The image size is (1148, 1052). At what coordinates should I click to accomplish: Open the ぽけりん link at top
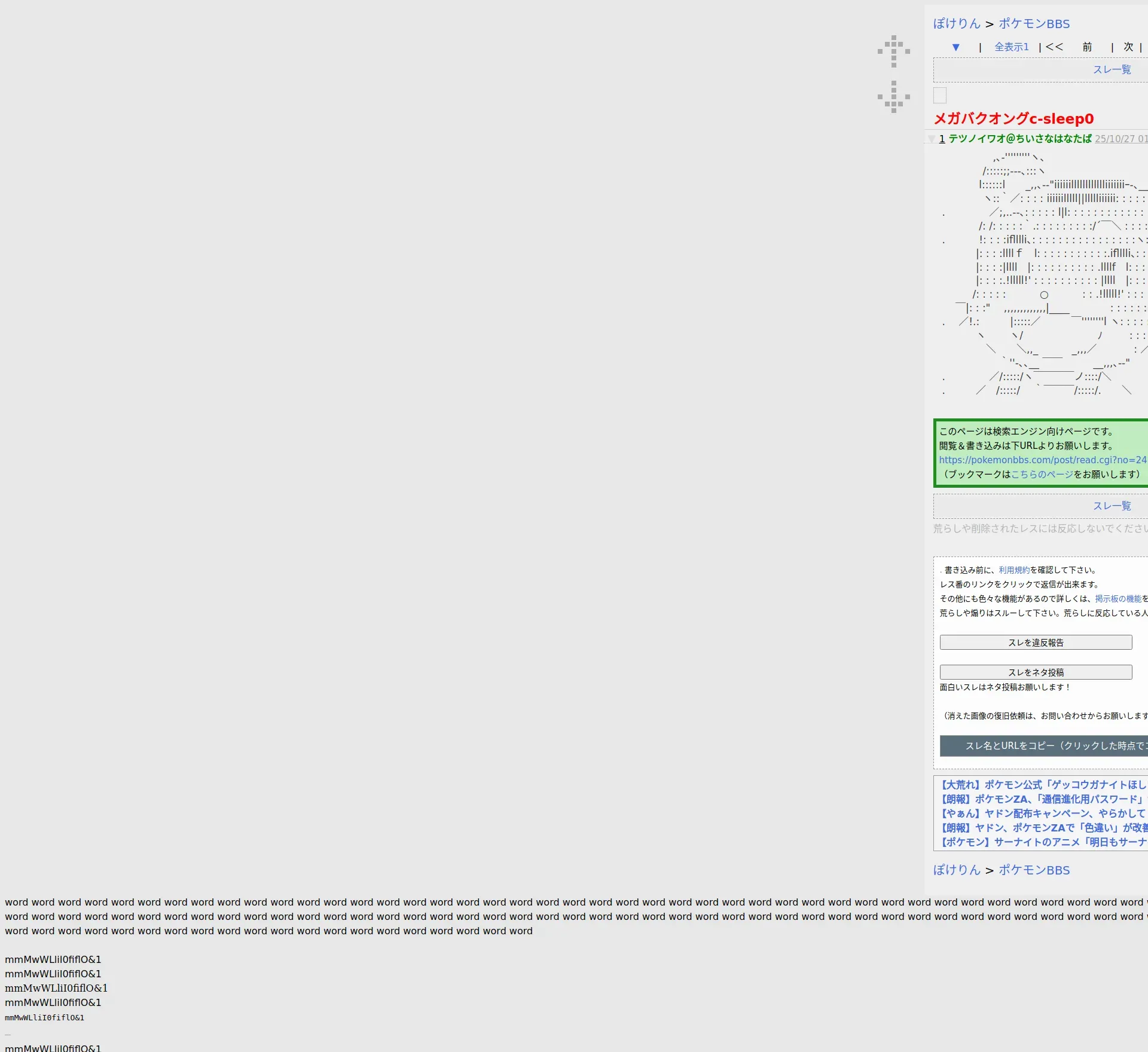957,24
